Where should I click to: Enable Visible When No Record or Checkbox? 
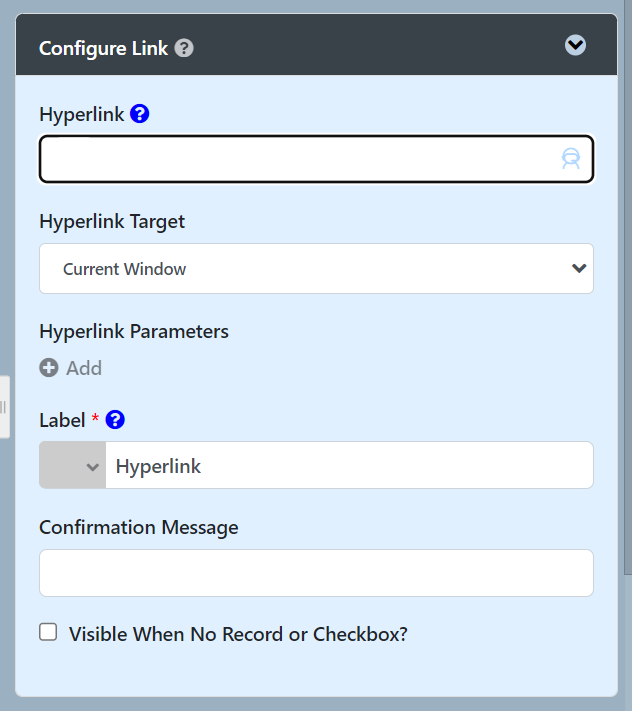coord(48,632)
